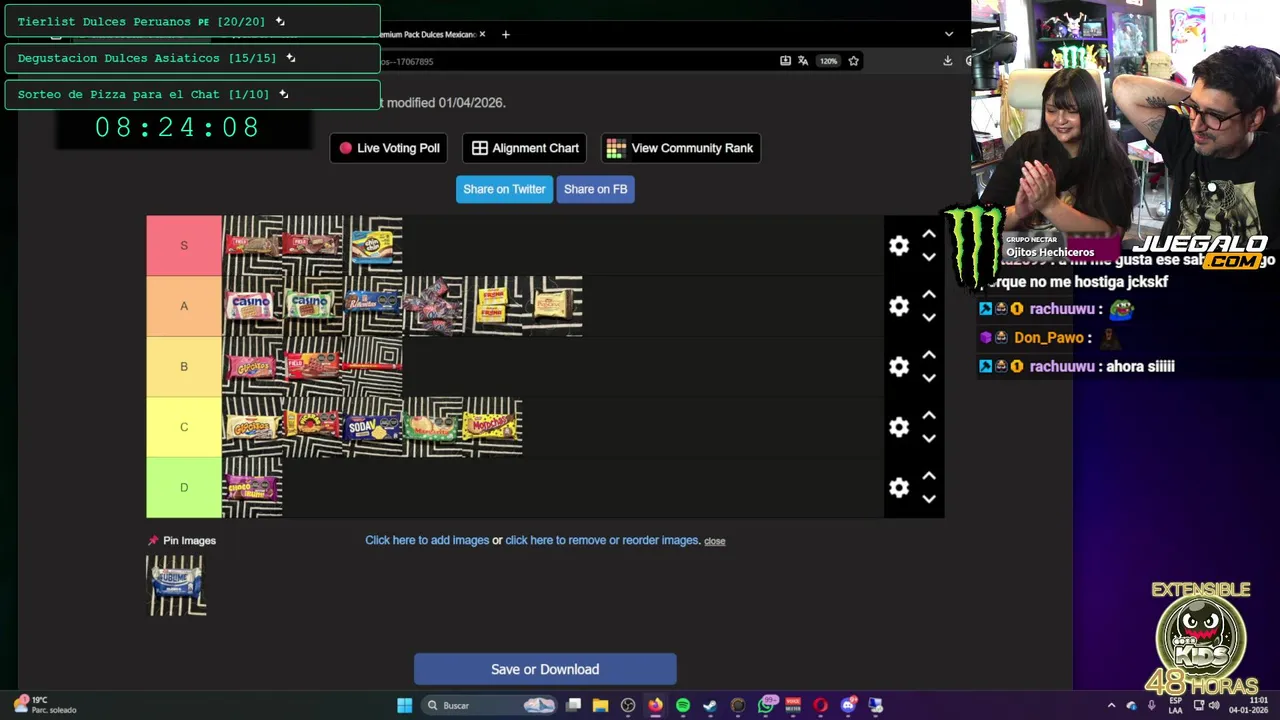Move tier S row down with arrow
This screenshot has width=1280, height=720.
click(x=929, y=257)
